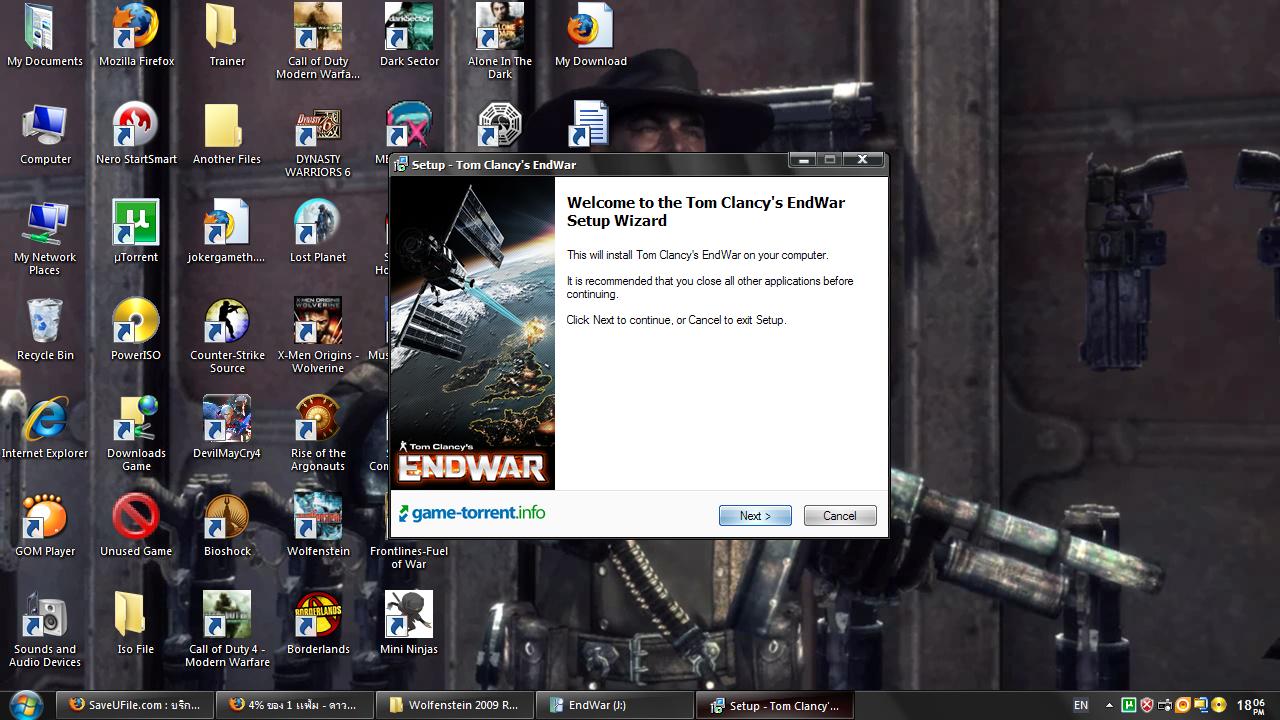Viewport: 1280px width, 720px height.
Task: Switch to the EndWar (J:) taskbar window
Action: (615, 705)
